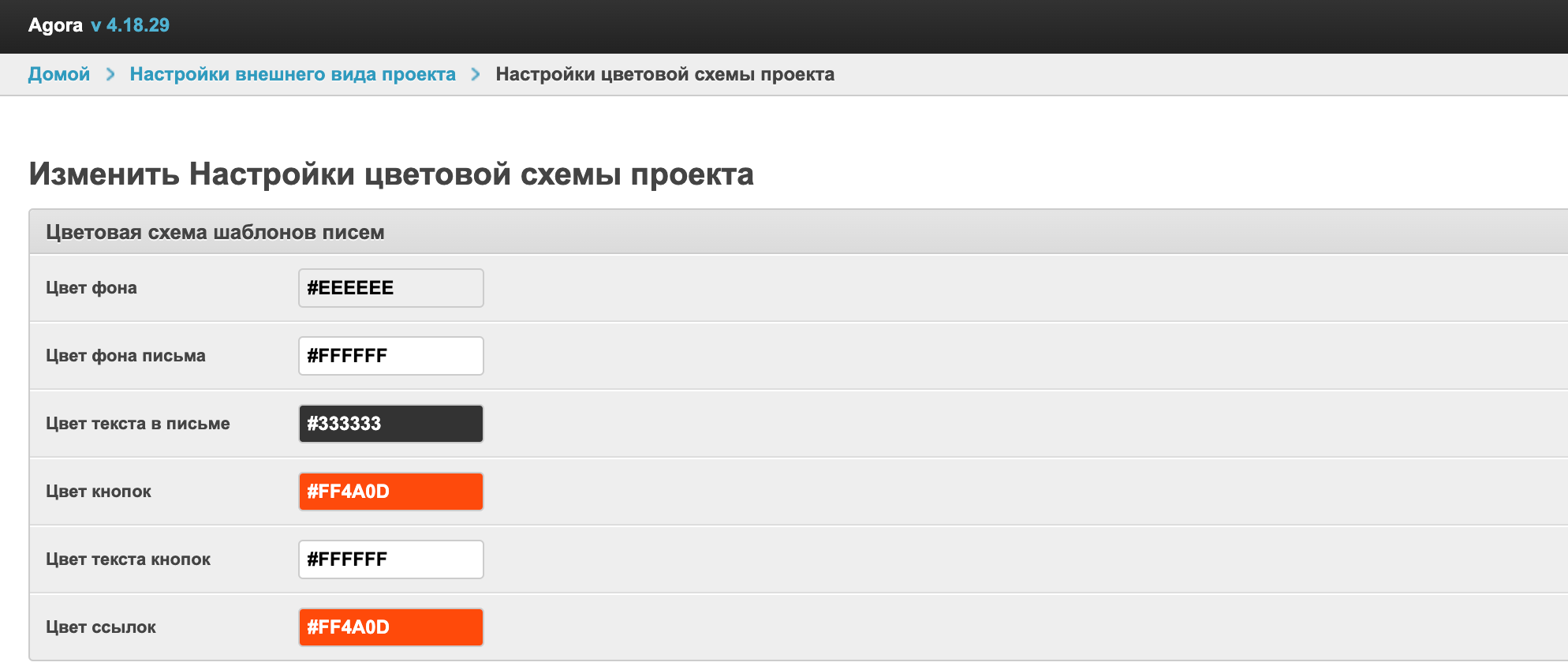This screenshot has width=1568, height=666.
Task: Click the Цвет текста в письме label
Action: pyautogui.click(x=138, y=424)
